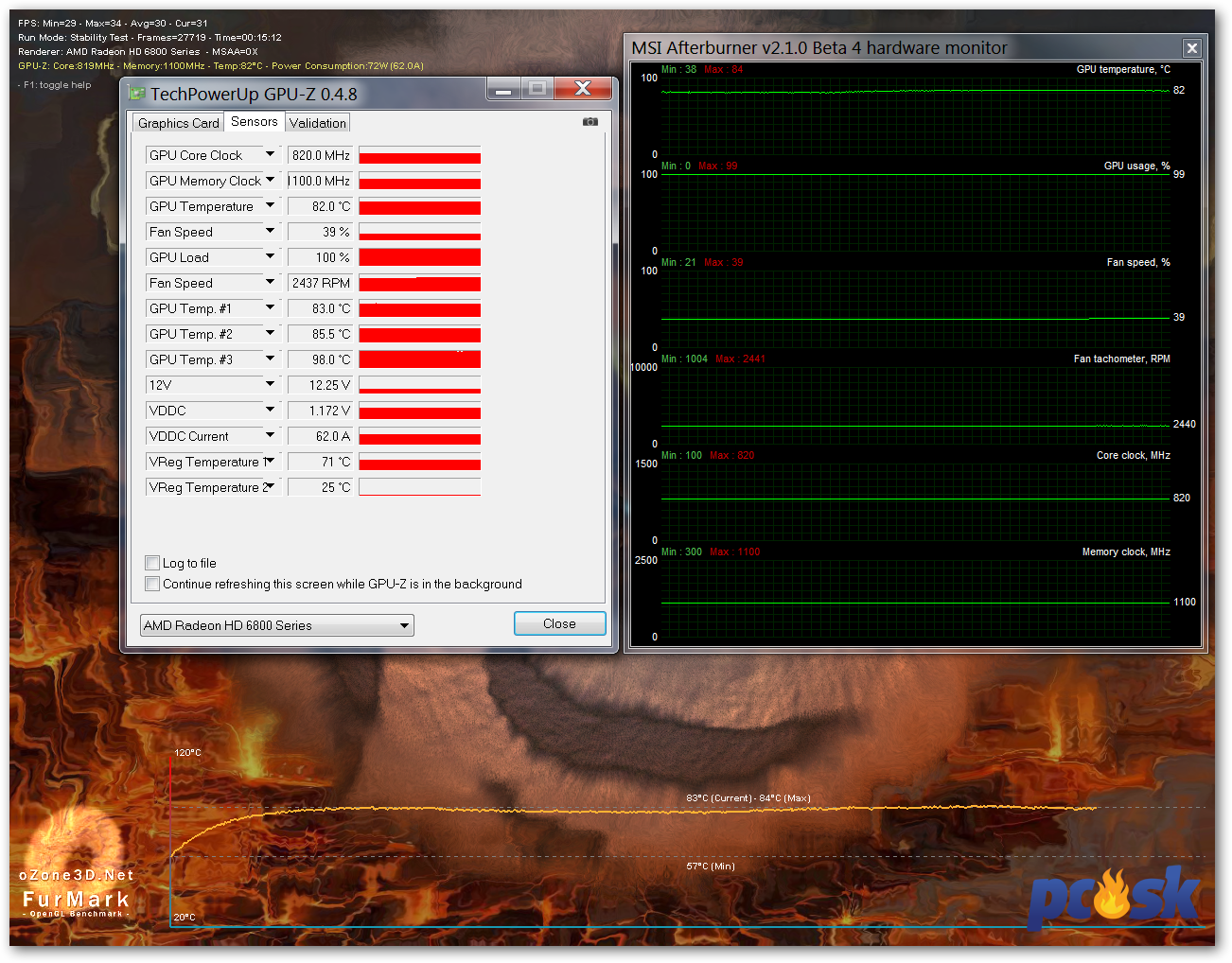
Task: Click the Close button in GPU-Z
Action: coord(559,623)
